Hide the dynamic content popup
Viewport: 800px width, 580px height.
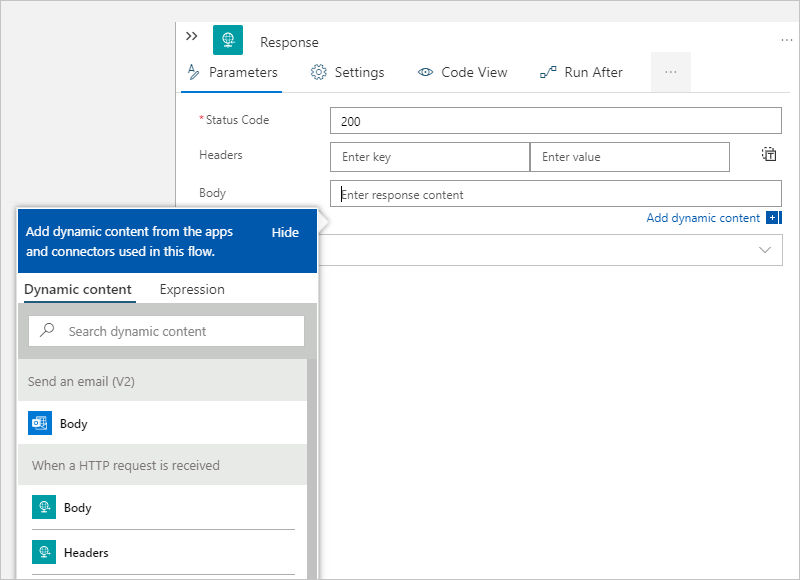click(285, 232)
